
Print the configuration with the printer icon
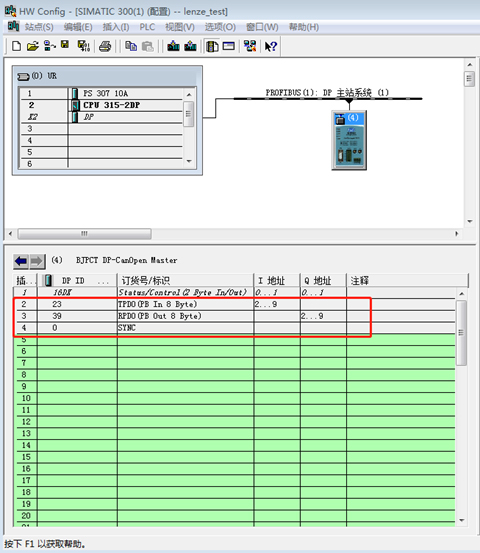click(x=105, y=46)
